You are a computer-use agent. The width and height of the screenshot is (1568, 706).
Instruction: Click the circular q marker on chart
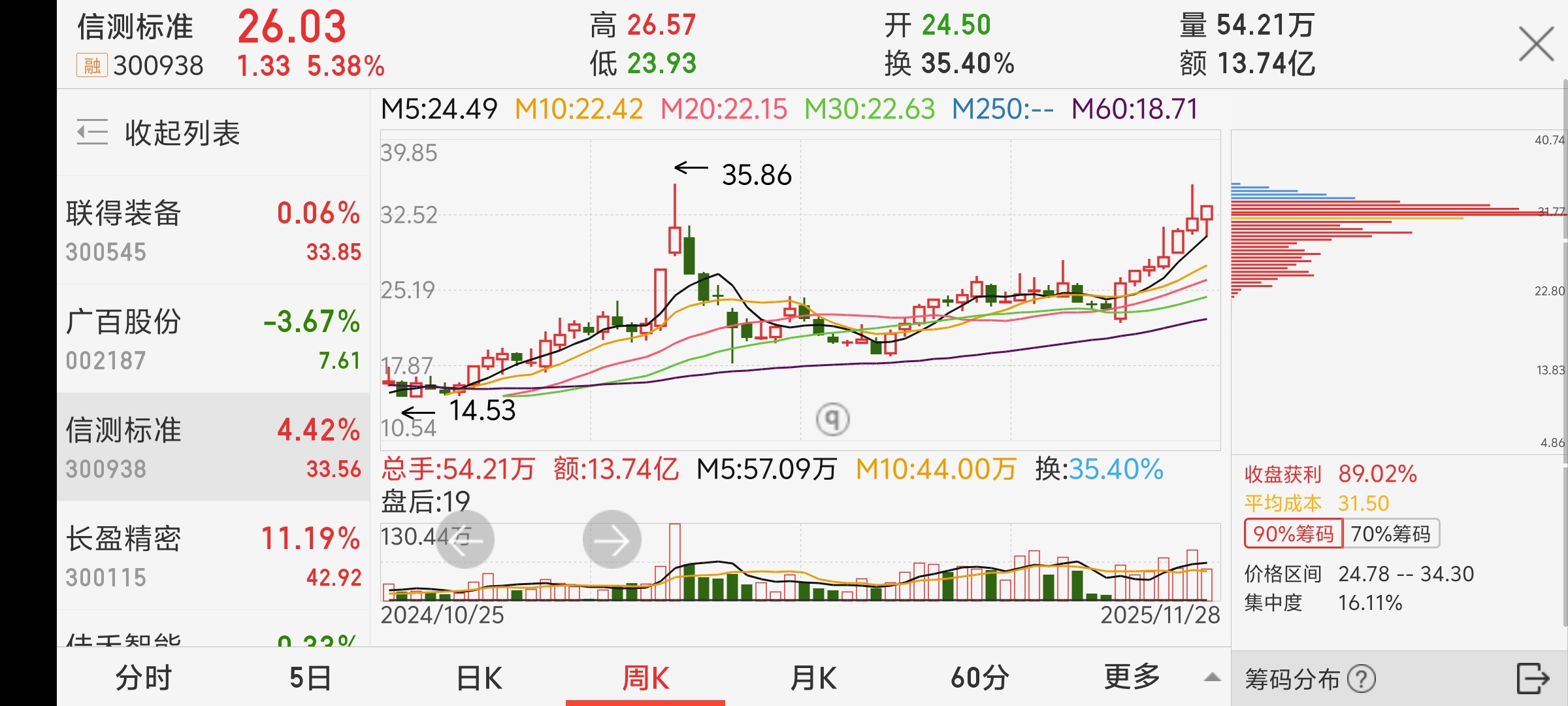pos(832,418)
